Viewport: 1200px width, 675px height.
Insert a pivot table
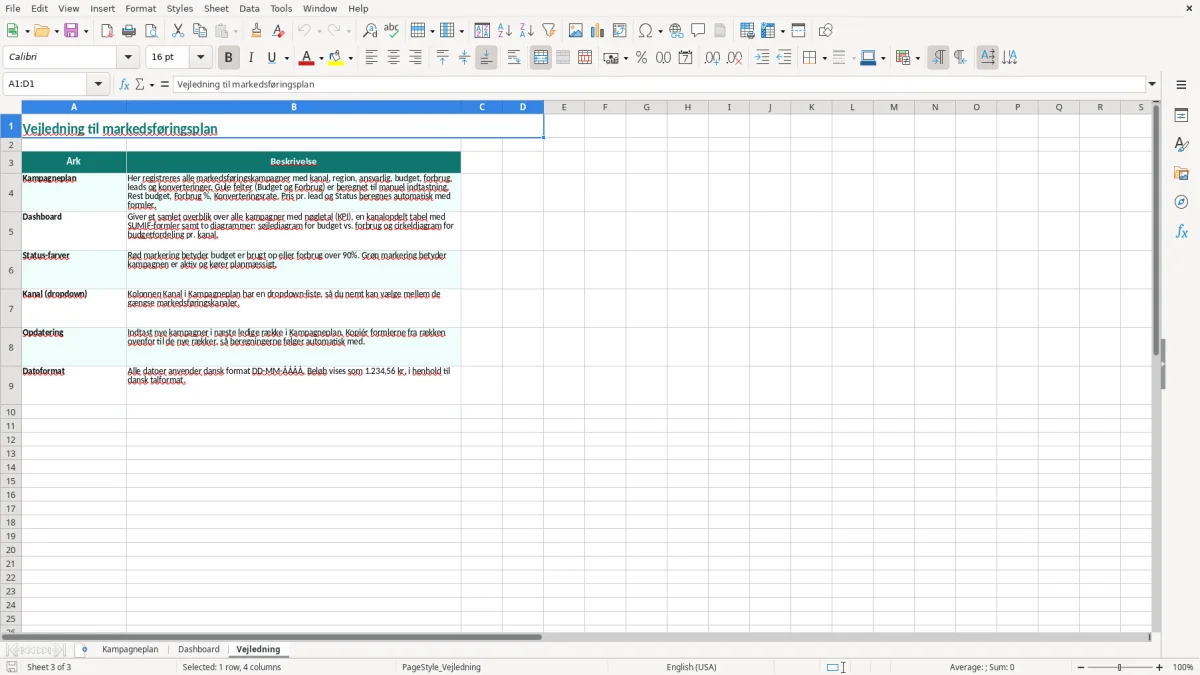tap(620, 31)
